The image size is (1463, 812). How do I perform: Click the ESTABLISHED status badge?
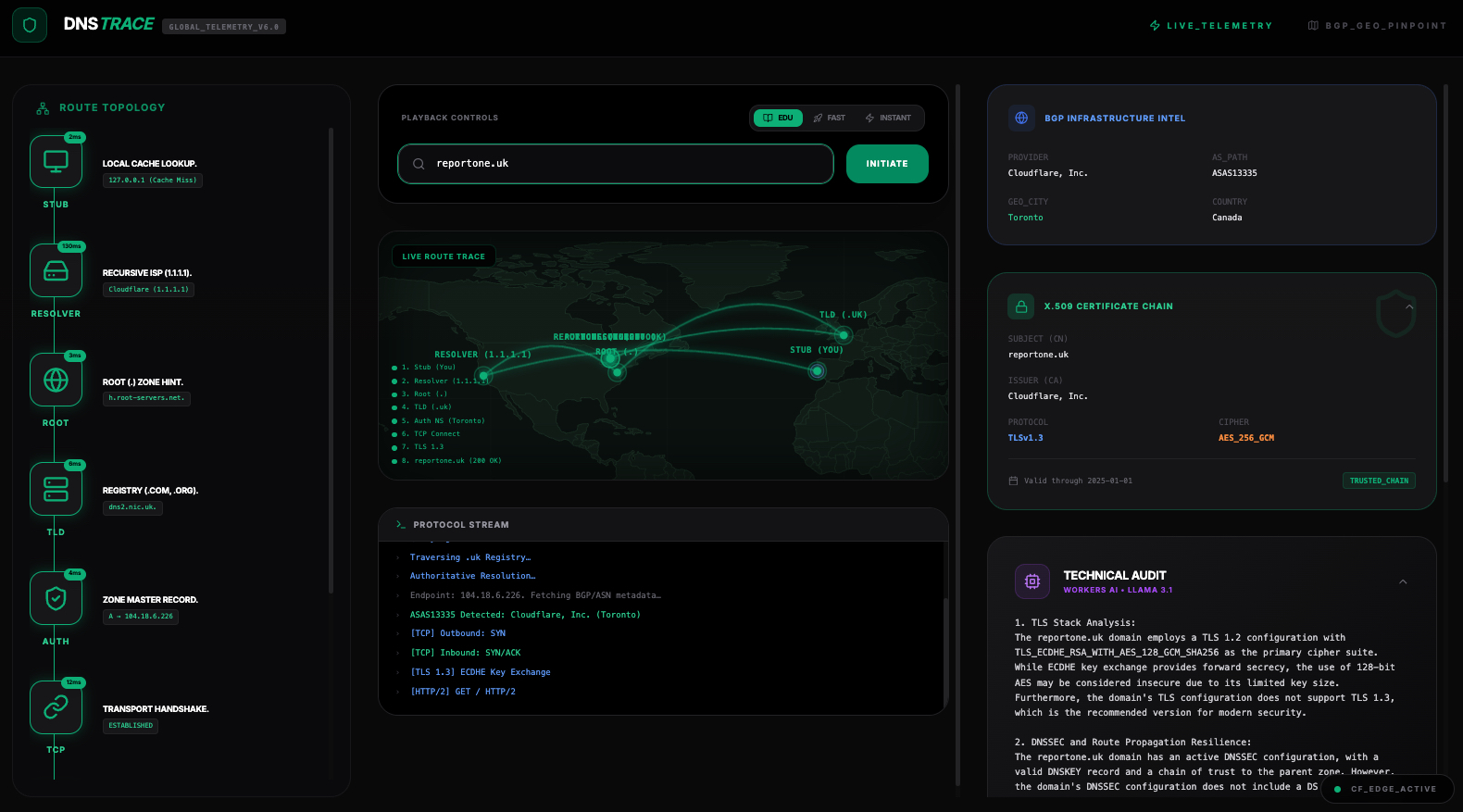pyautogui.click(x=131, y=726)
